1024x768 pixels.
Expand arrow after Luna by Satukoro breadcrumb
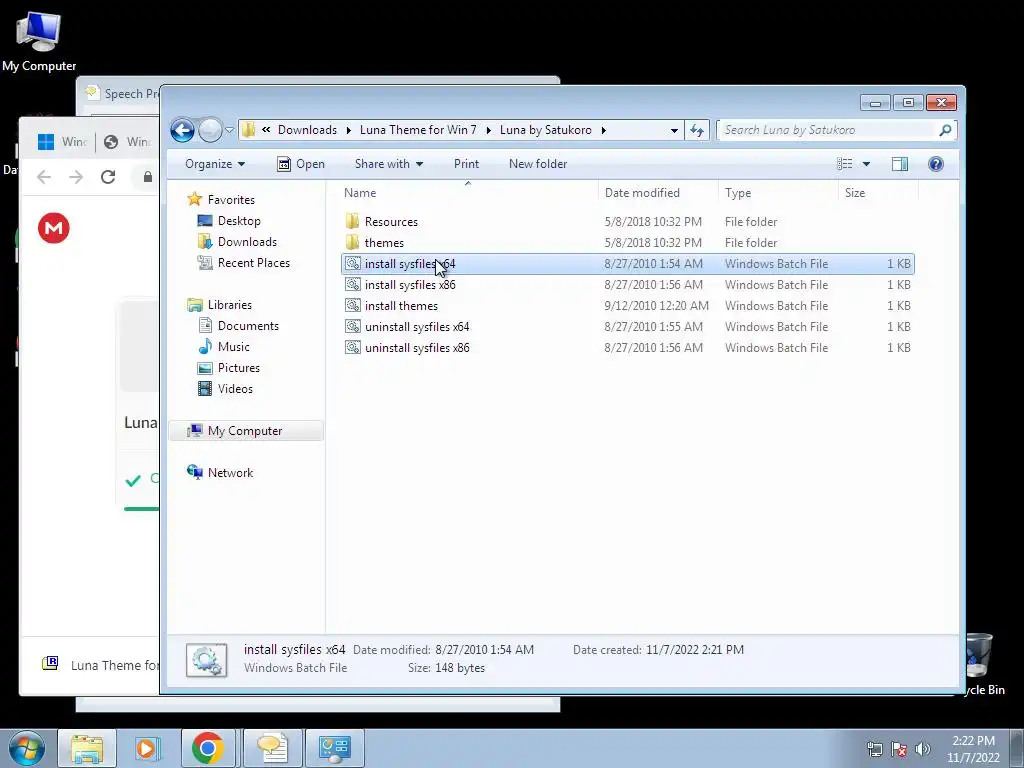(x=603, y=130)
